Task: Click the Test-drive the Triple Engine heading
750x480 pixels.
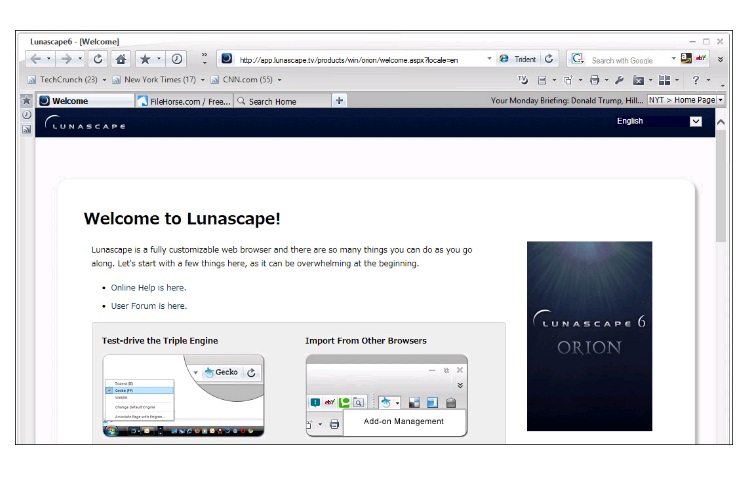Action: tap(160, 341)
